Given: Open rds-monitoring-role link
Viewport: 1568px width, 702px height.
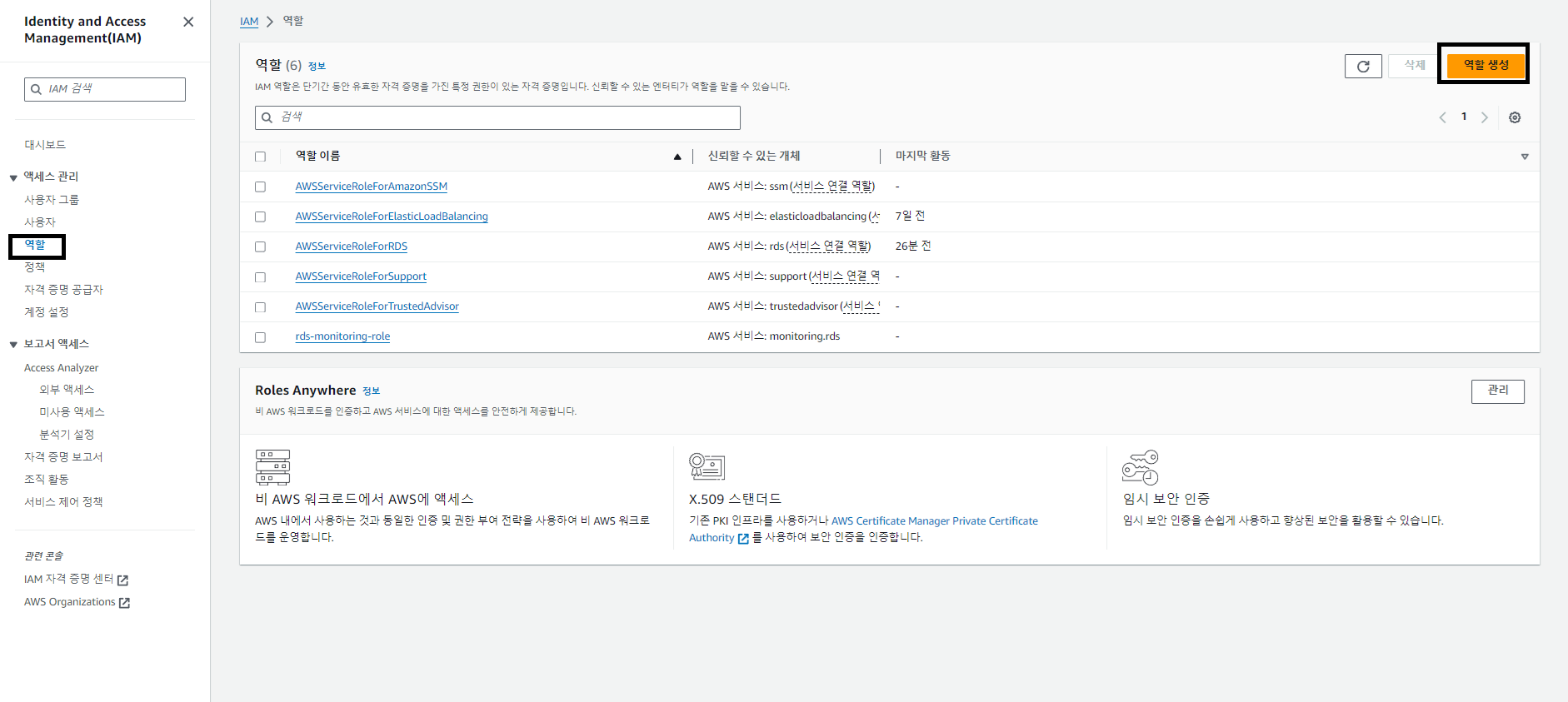Looking at the screenshot, I should pos(342,336).
